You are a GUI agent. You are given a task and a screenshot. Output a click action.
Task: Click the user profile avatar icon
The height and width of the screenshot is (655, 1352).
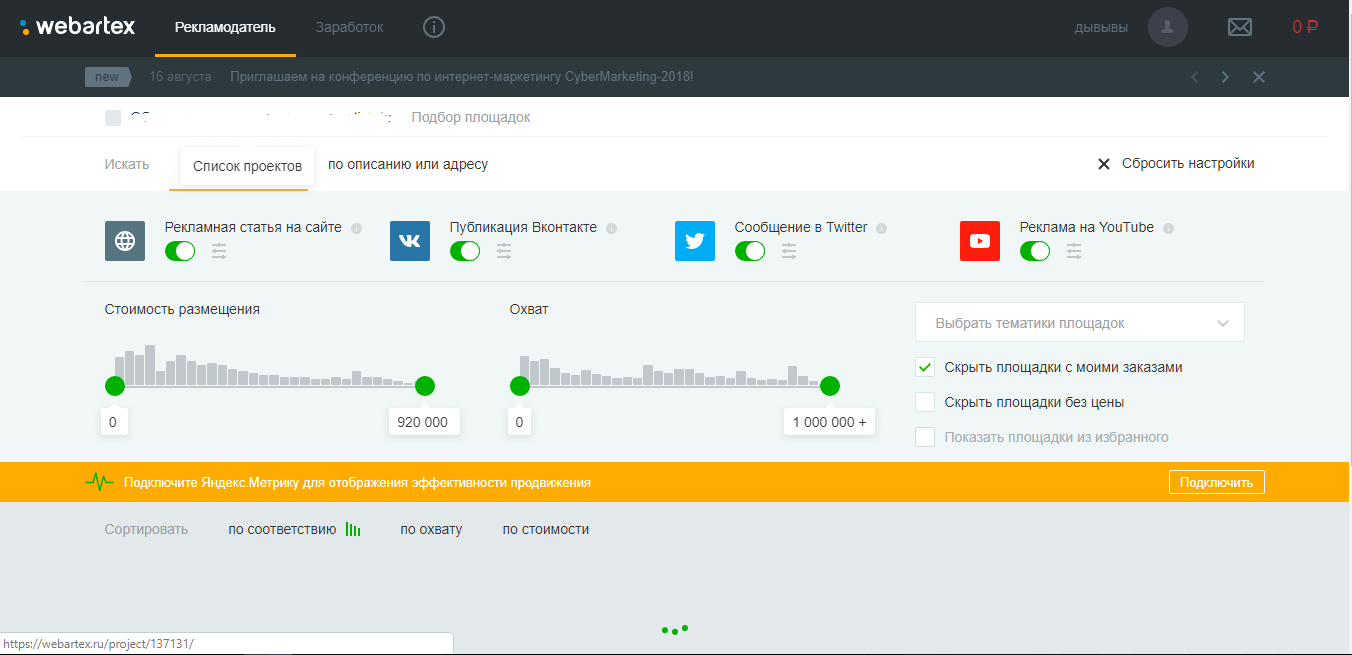pos(1167,27)
